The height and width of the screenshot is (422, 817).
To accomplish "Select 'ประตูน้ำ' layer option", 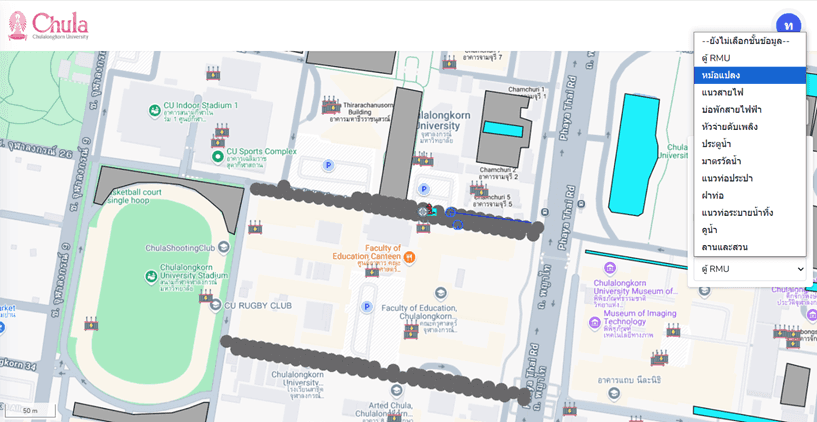I will click(750, 144).
